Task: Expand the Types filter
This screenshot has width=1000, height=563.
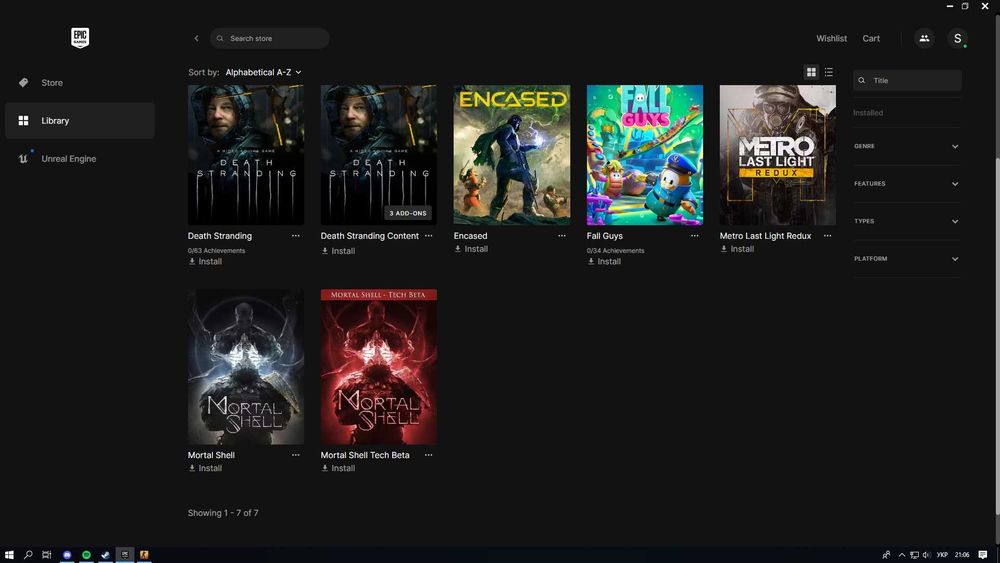Action: pyautogui.click(x=906, y=221)
